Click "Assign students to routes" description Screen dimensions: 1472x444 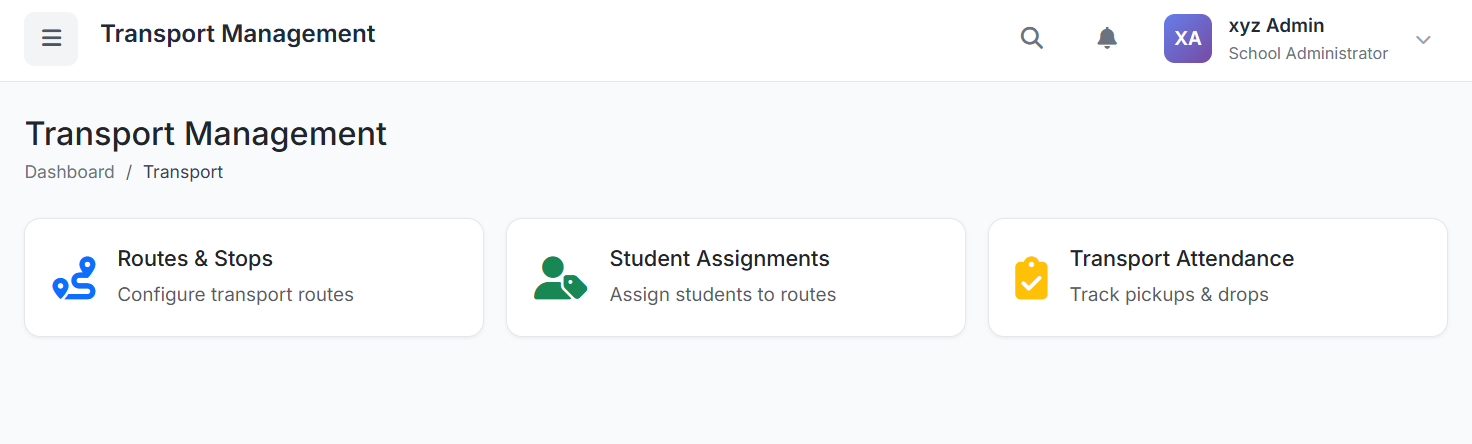tap(722, 295)
